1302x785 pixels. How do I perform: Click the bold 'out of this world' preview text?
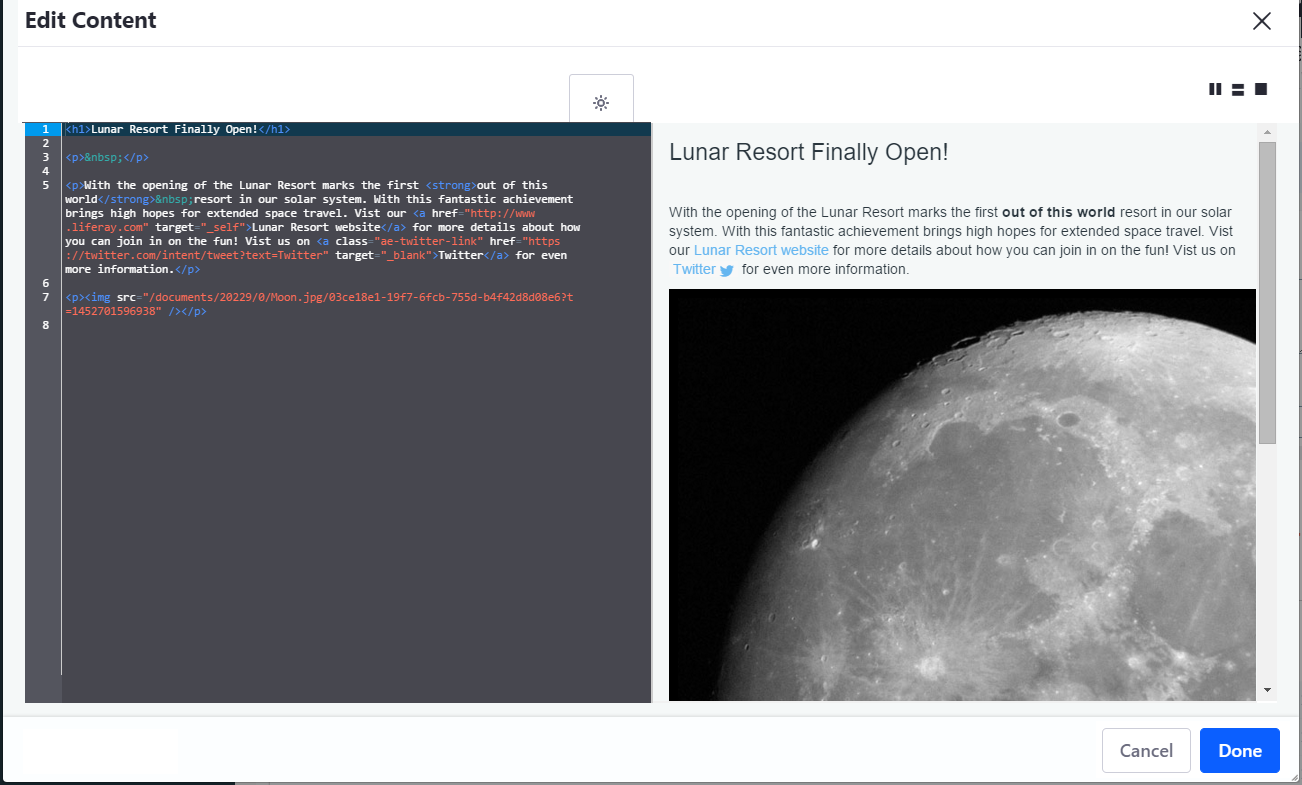coord(1058,212)
